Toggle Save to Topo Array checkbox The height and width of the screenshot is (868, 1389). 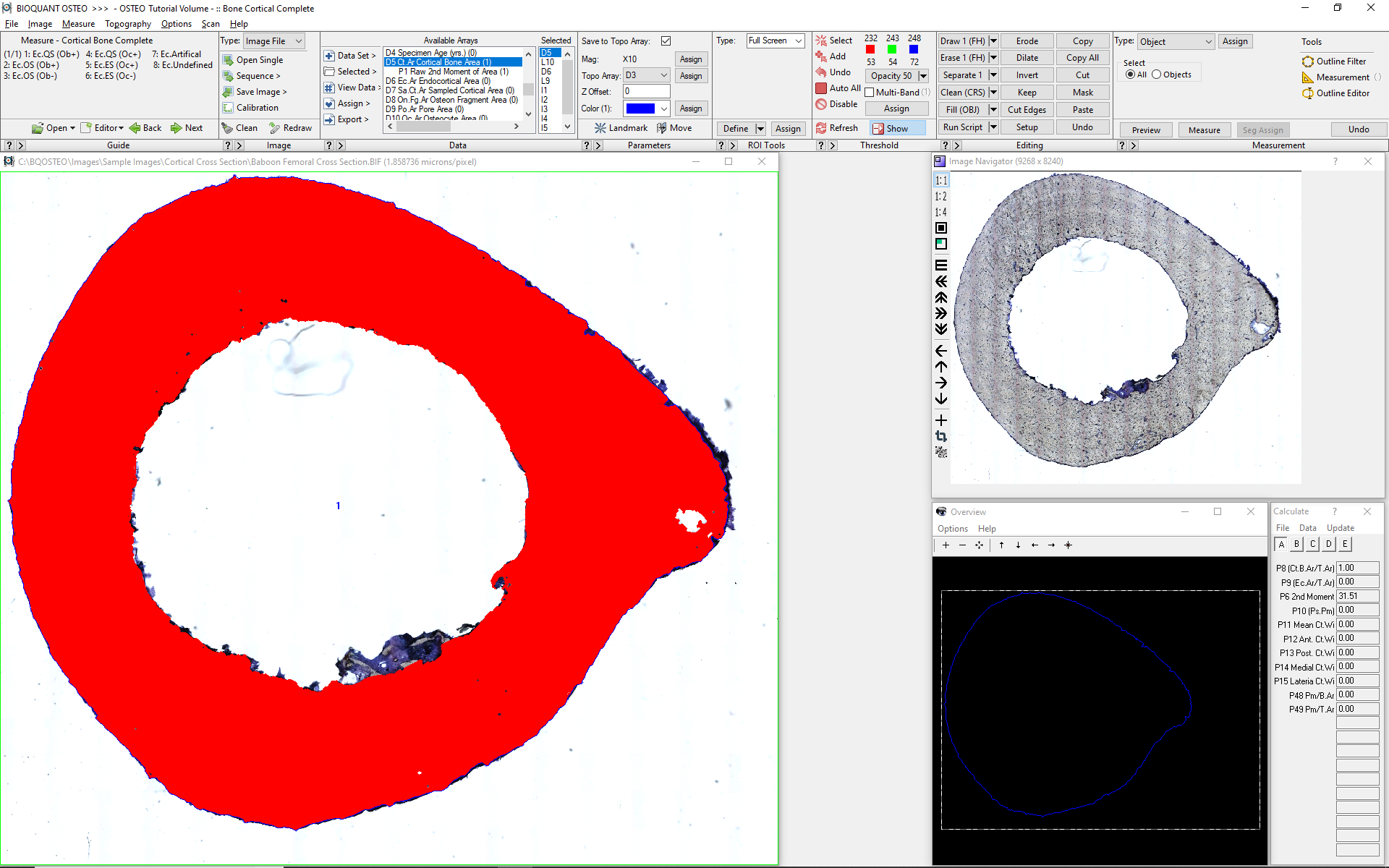[666, 41]
